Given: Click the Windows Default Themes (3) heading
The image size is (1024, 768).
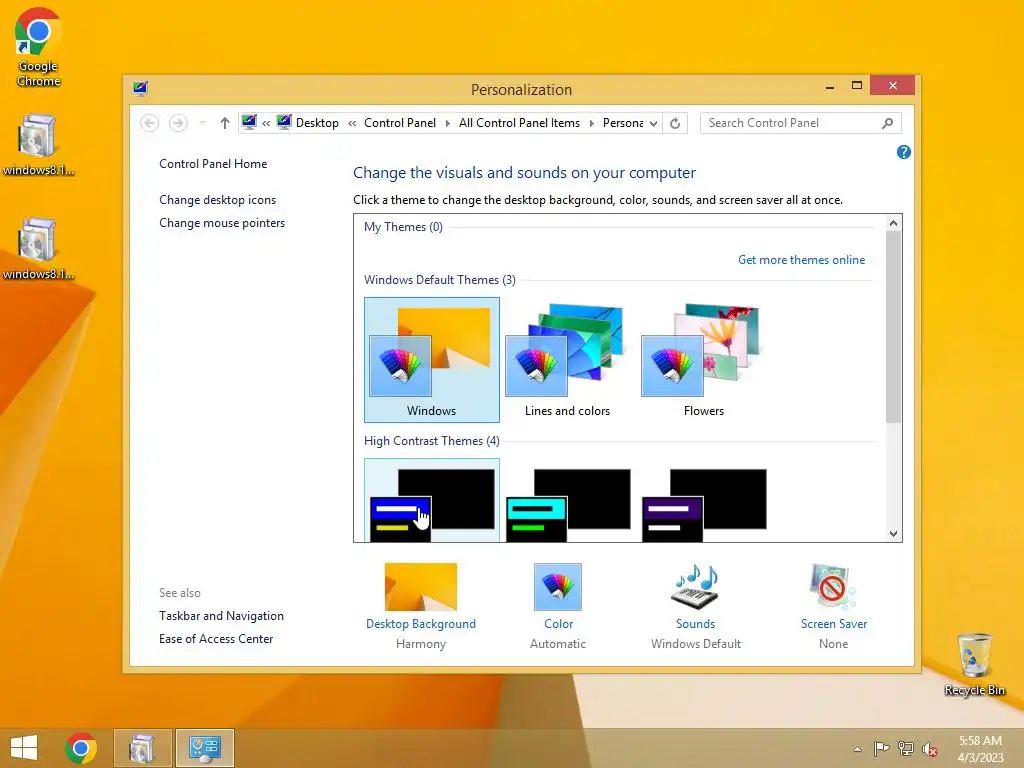Looking at the screenshot, I should [x=440, y=280].
